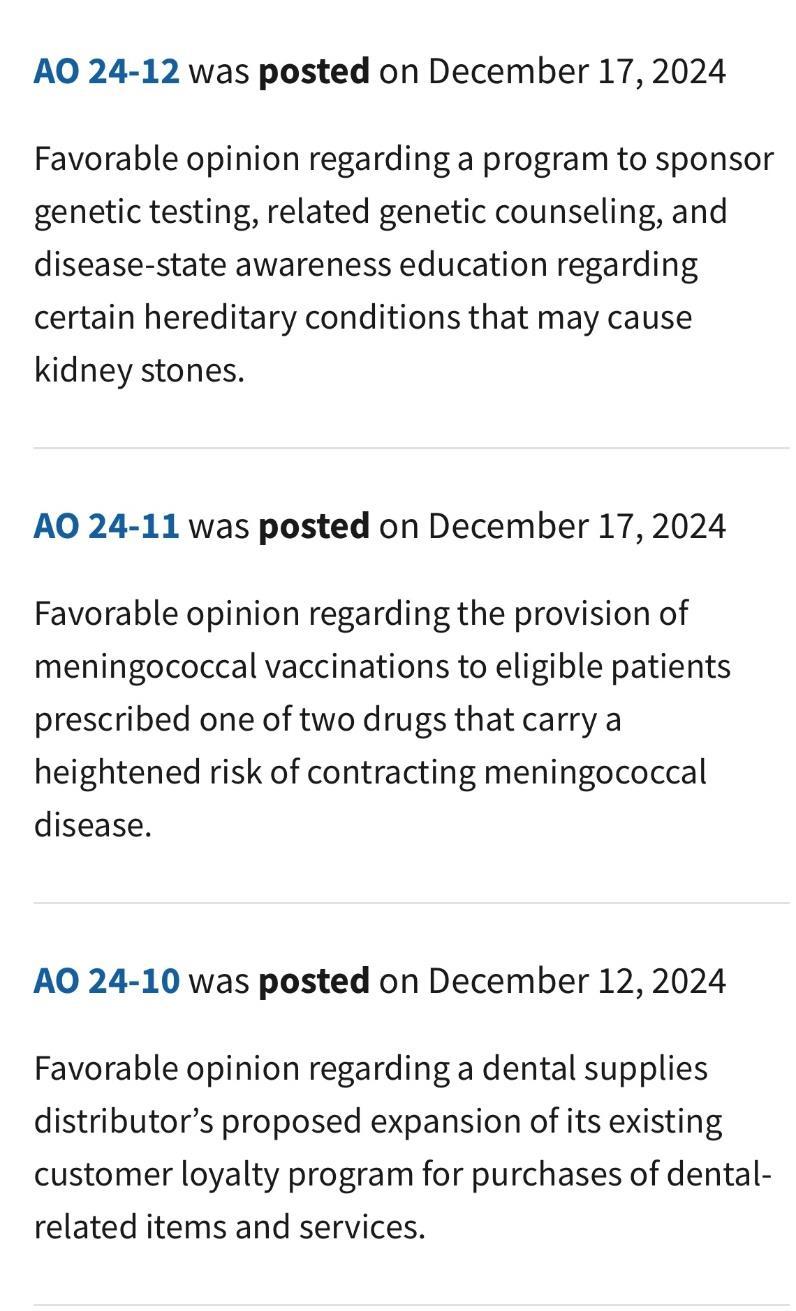This screenshot has height=1311, width=796.
Task: Click bold 'posted' in the AO 24-10 line
Action: (314, 981)
